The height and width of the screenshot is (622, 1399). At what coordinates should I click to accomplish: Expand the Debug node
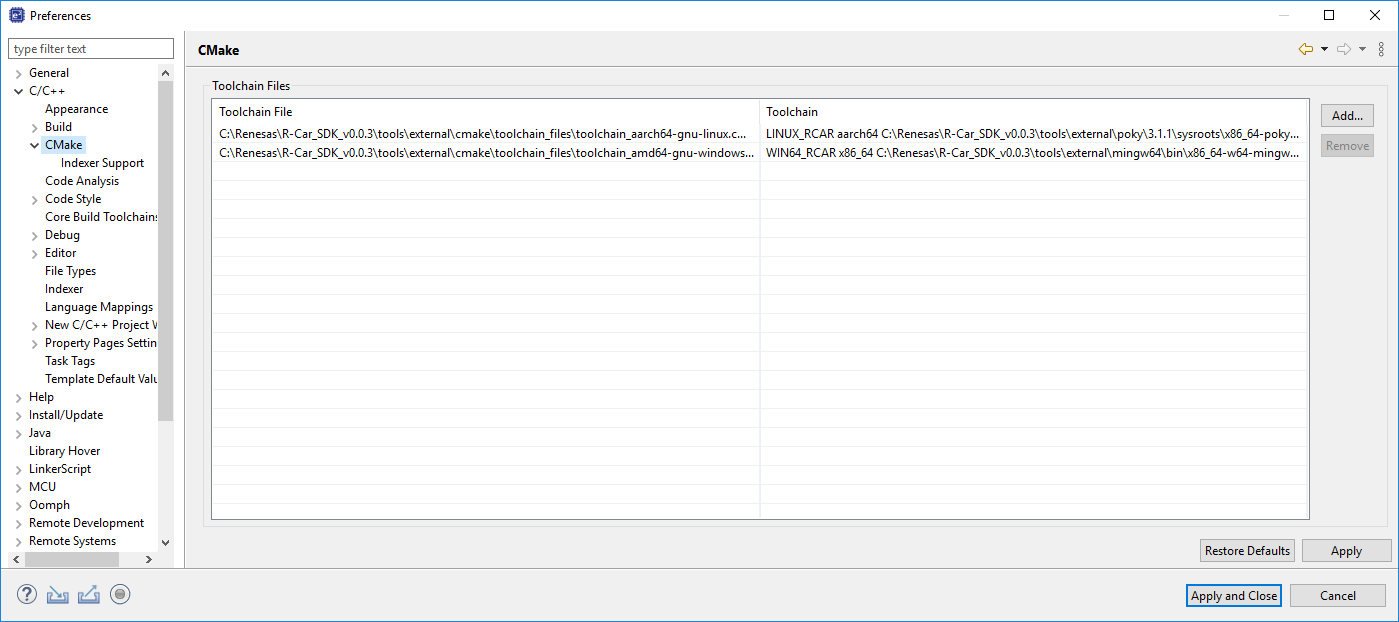pos(35,235)
